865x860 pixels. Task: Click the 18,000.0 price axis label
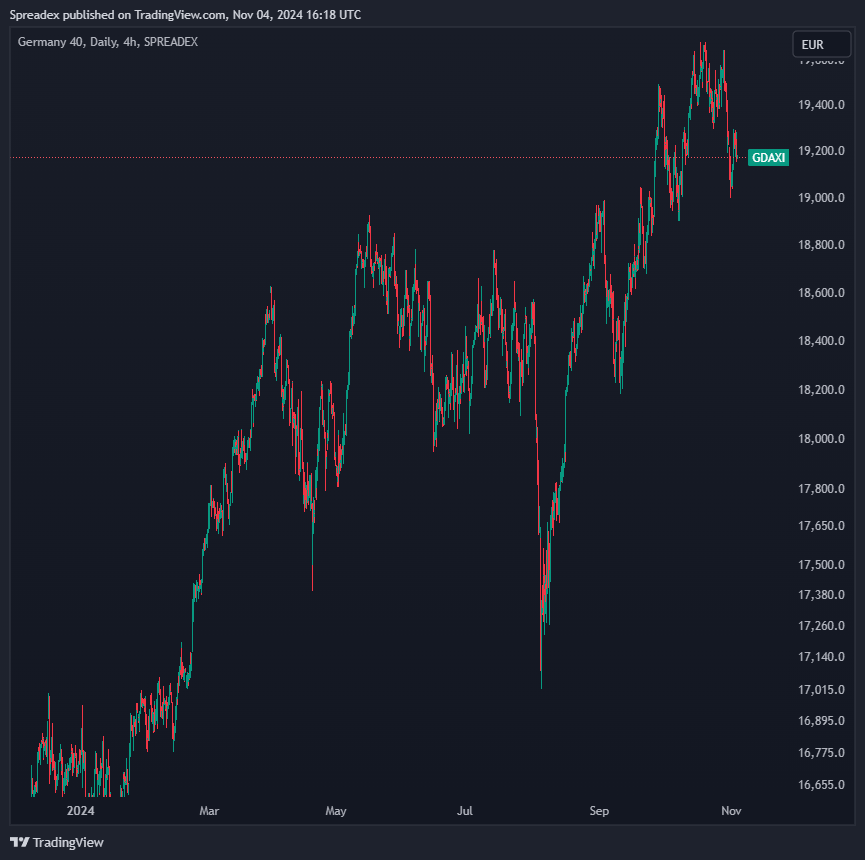821,439
